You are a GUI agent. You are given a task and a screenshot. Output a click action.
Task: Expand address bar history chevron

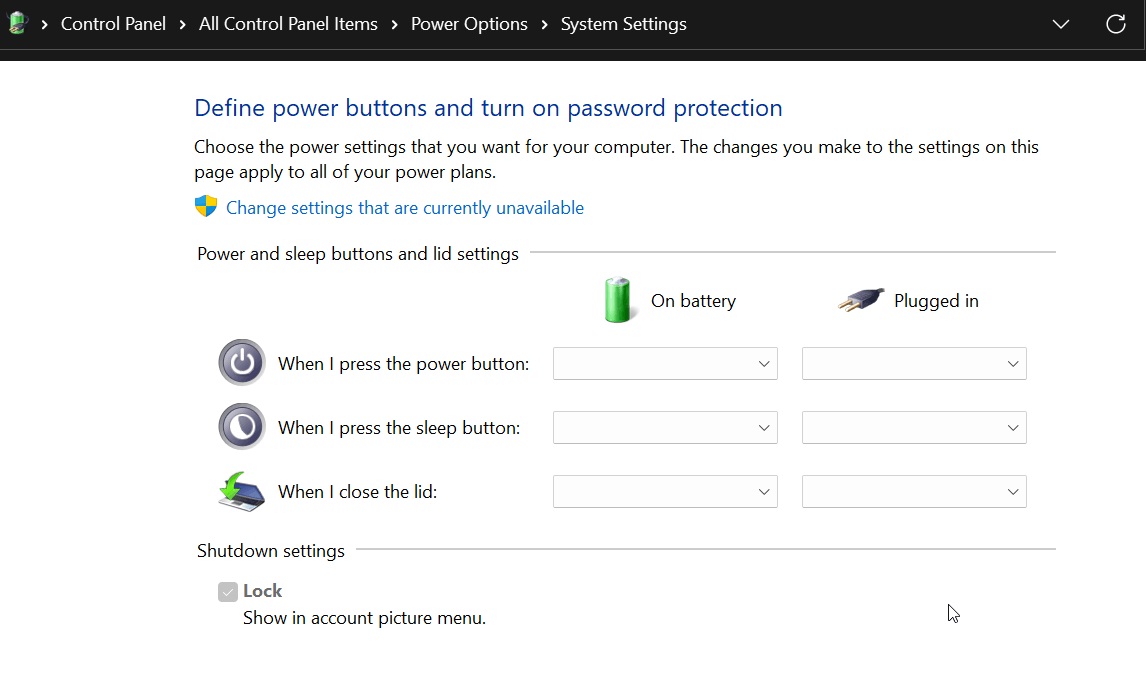coord(1061,24)
